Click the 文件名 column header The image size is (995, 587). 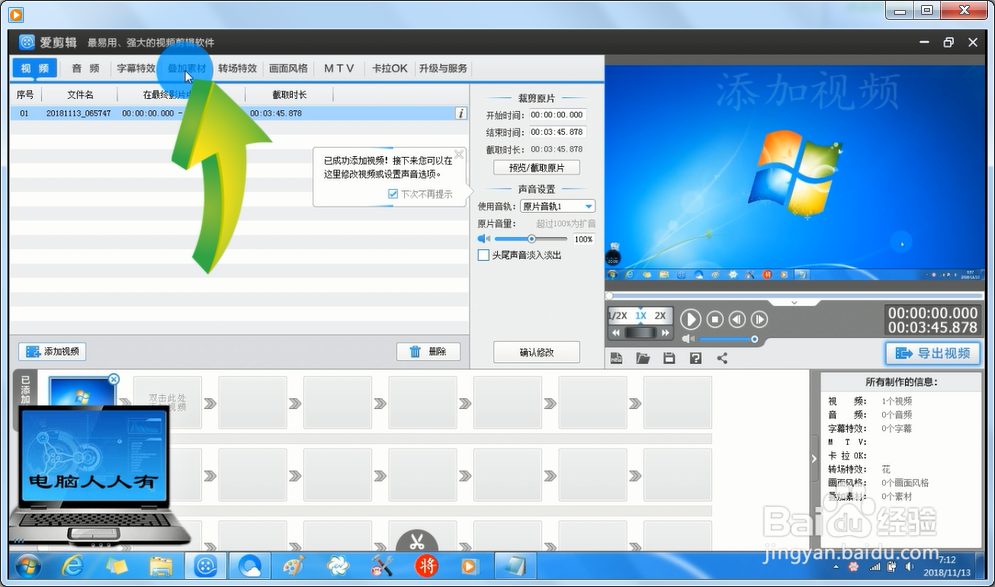pyautogui.click(x=80, y=95)
